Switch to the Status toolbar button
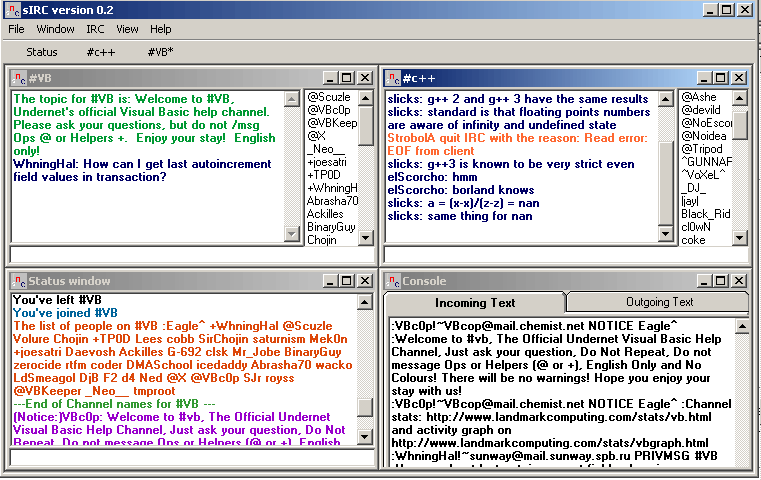 [42, 52]
